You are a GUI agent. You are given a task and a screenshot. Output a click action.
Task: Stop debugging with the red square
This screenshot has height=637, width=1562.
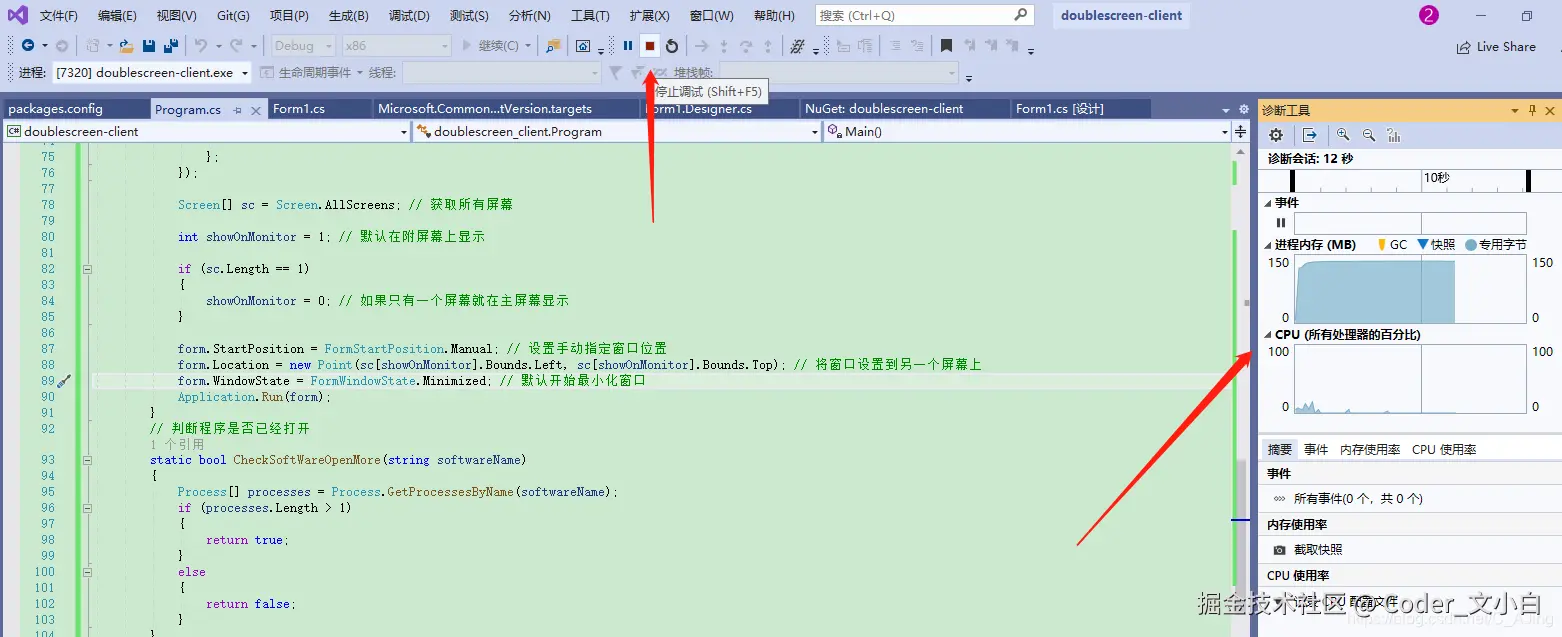[x=650, y=46]
